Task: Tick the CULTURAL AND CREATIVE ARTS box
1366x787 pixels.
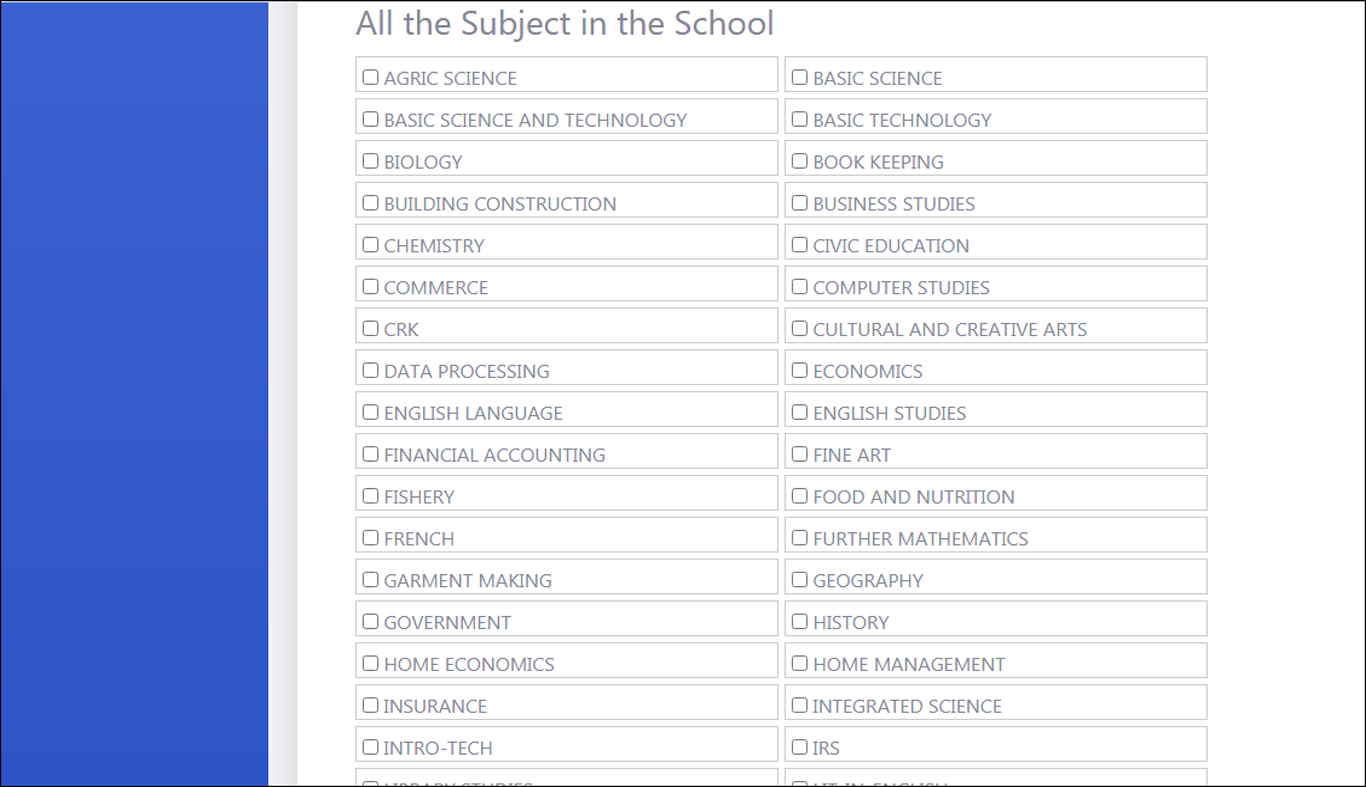Action: pyautogui.click(x=799, y=328)
